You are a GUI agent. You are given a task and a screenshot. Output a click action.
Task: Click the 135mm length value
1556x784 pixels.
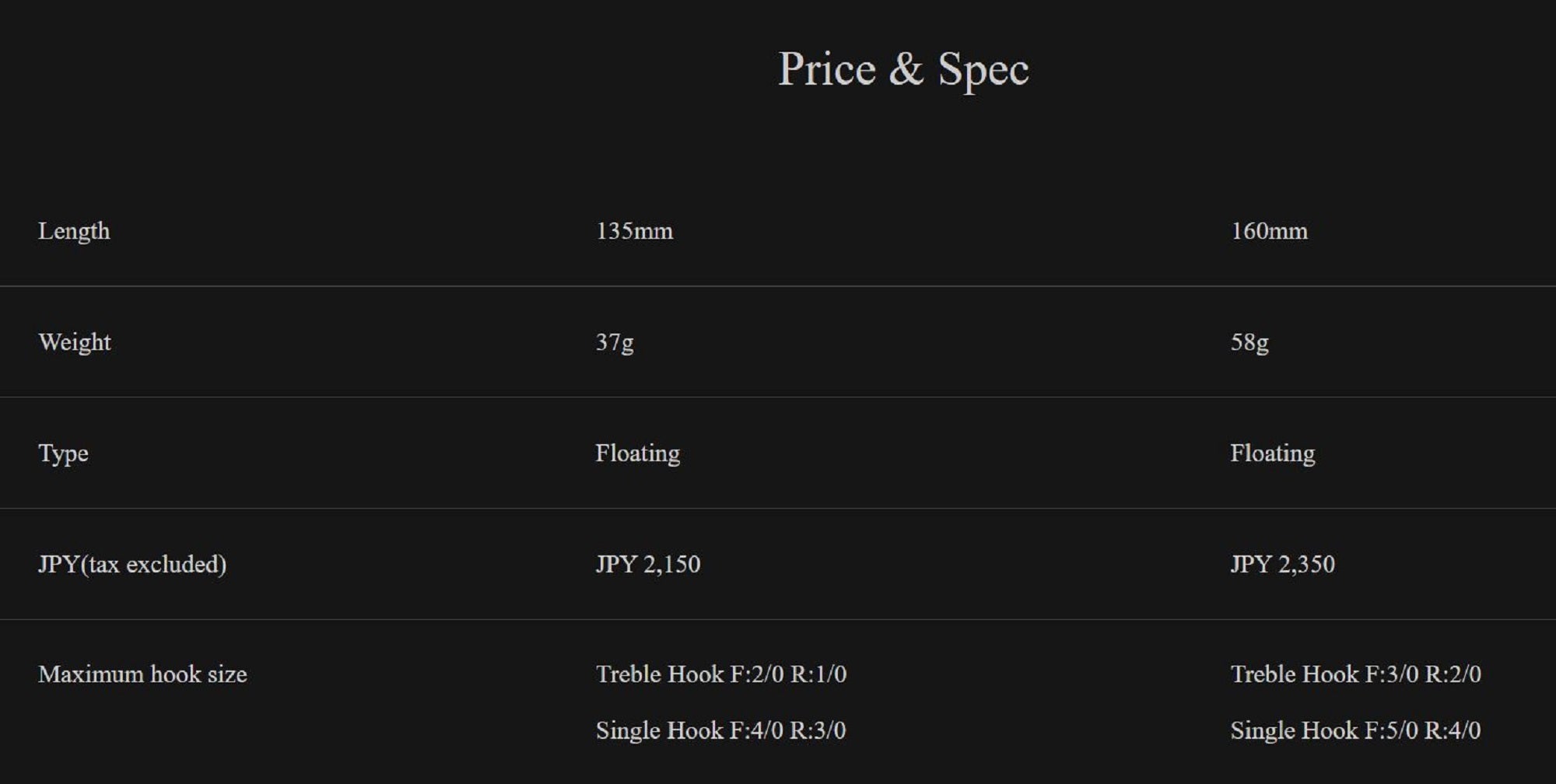pos(634,231)
